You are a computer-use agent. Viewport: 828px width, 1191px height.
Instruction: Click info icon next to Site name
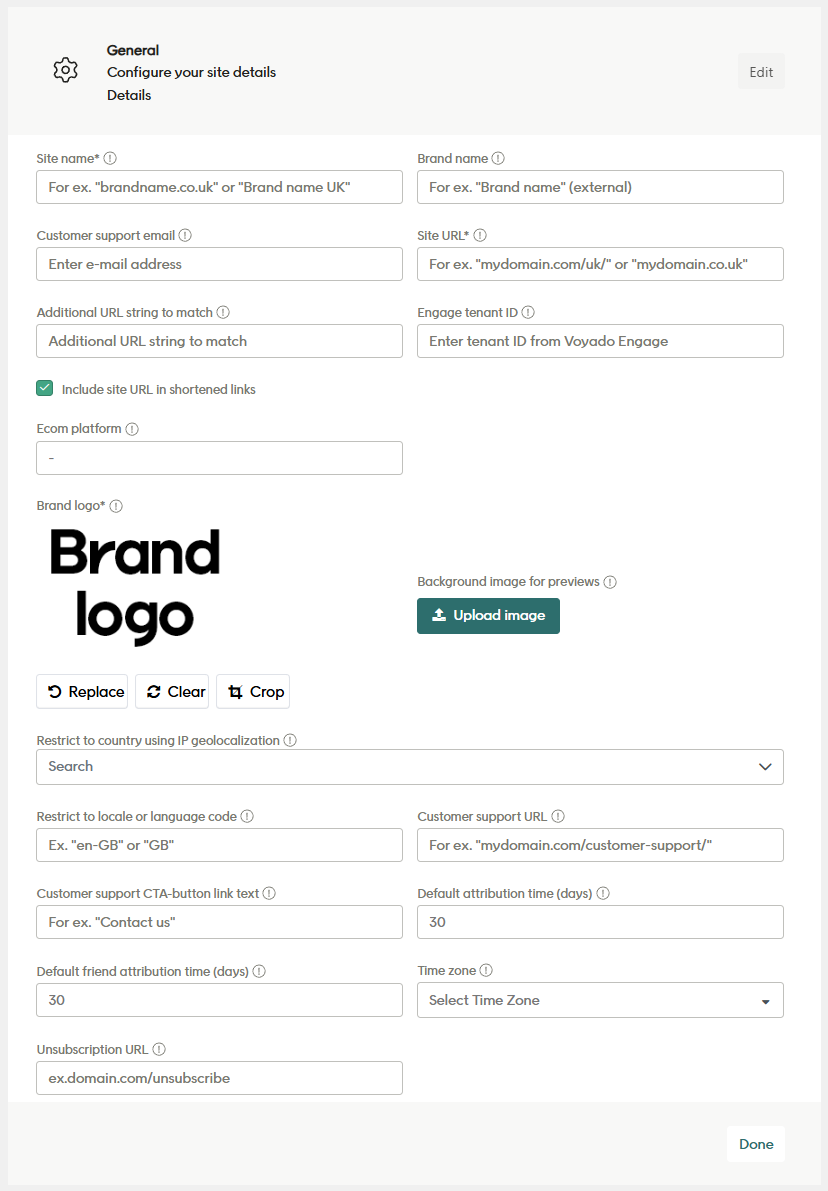[x=110, y=158]
